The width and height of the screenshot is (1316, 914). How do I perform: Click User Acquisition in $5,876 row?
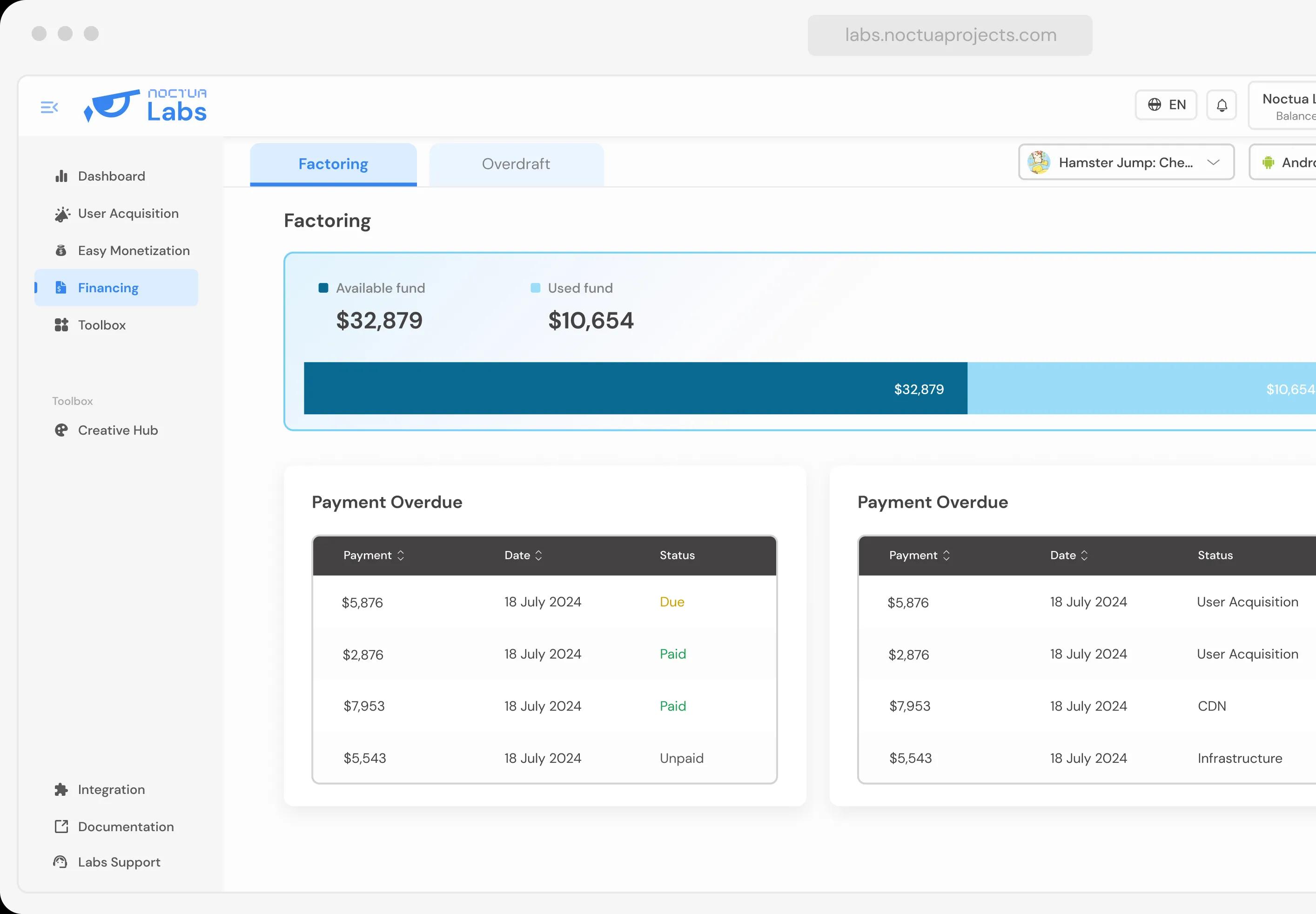pos(1247,602)
